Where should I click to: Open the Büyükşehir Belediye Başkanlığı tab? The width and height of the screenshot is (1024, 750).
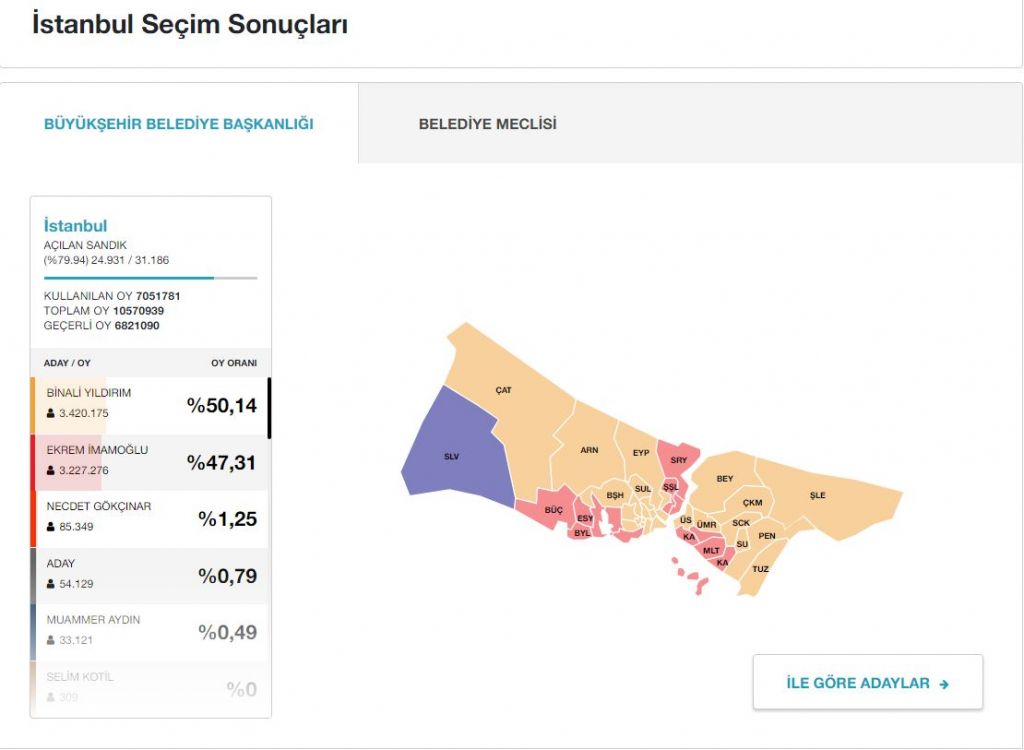(179, 124)
